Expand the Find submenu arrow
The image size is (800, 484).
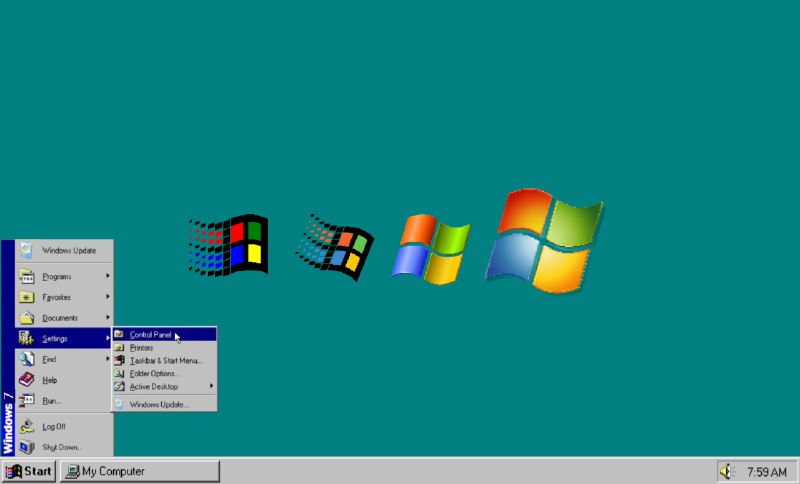click(108, 359)
